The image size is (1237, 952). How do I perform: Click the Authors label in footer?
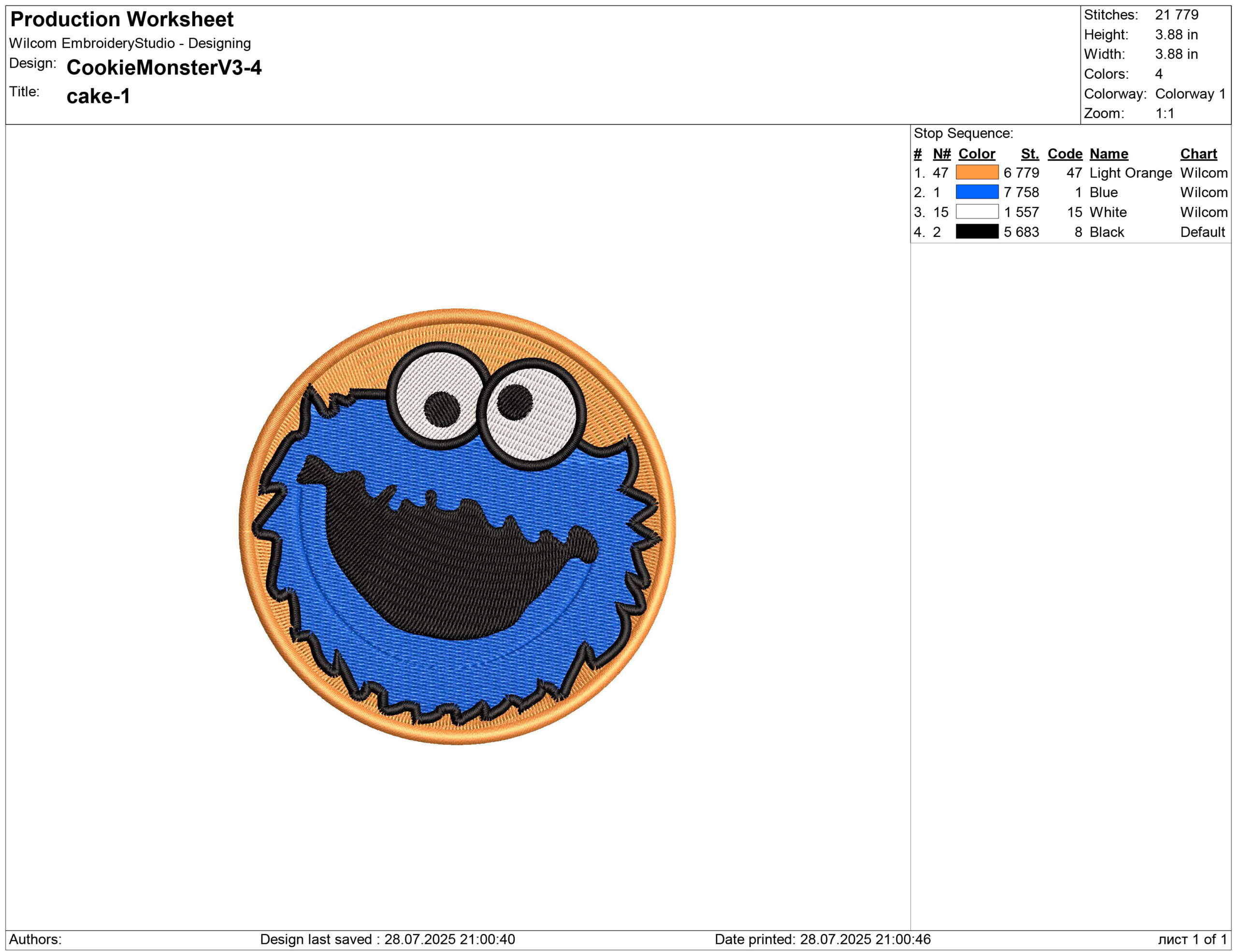tap(35, 939)
